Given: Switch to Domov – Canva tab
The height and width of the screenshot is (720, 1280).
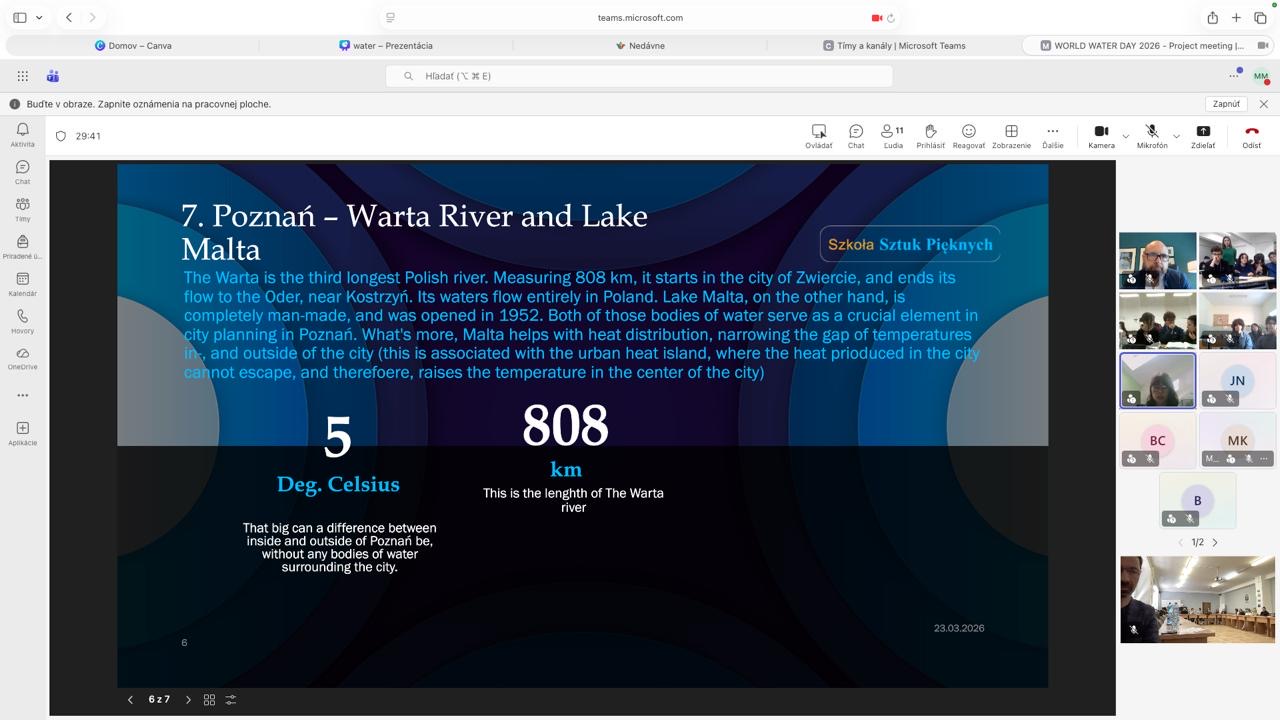Looking at the screenshot, I should click(133, 46).
